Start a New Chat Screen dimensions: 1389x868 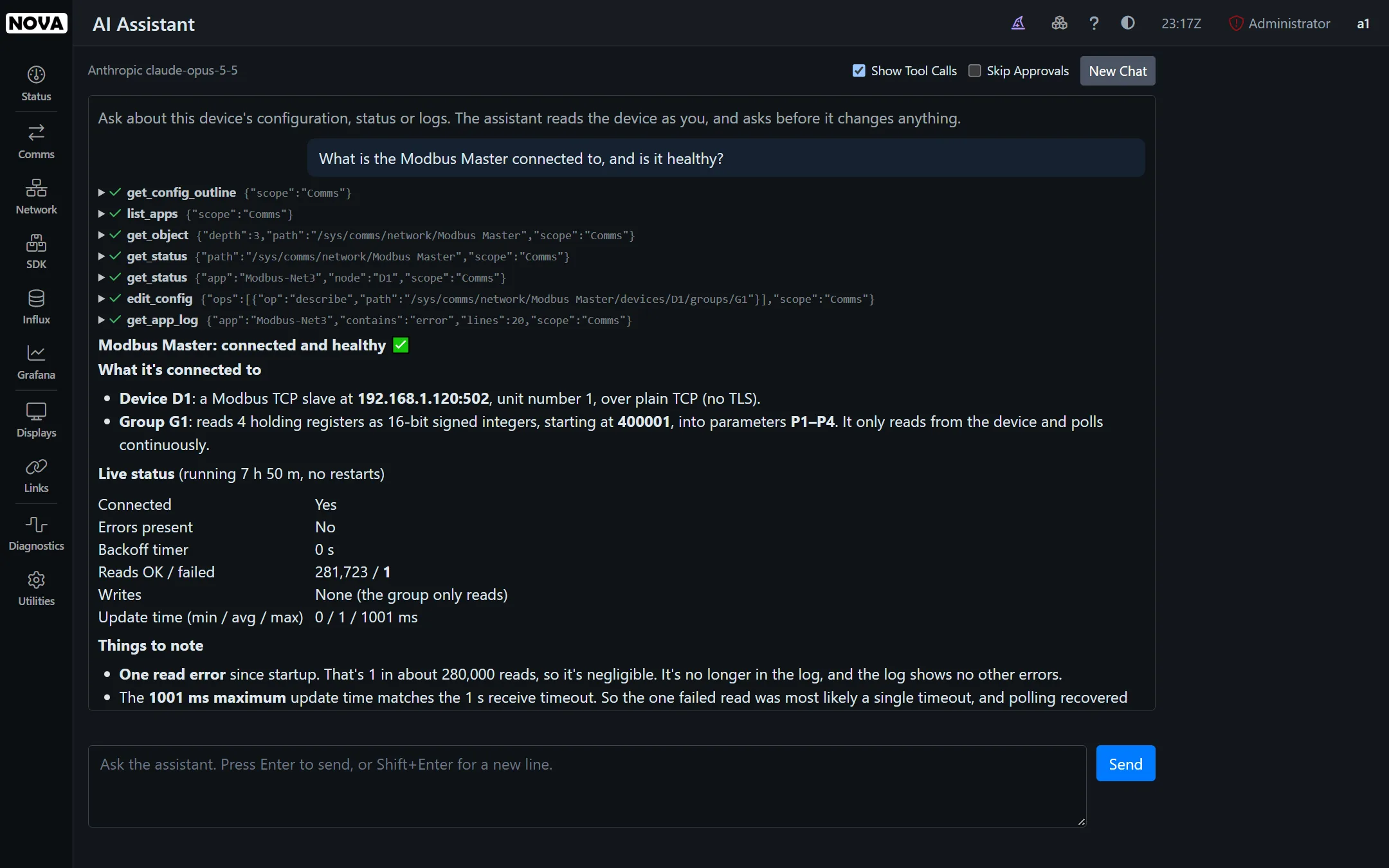[1118, 71]
